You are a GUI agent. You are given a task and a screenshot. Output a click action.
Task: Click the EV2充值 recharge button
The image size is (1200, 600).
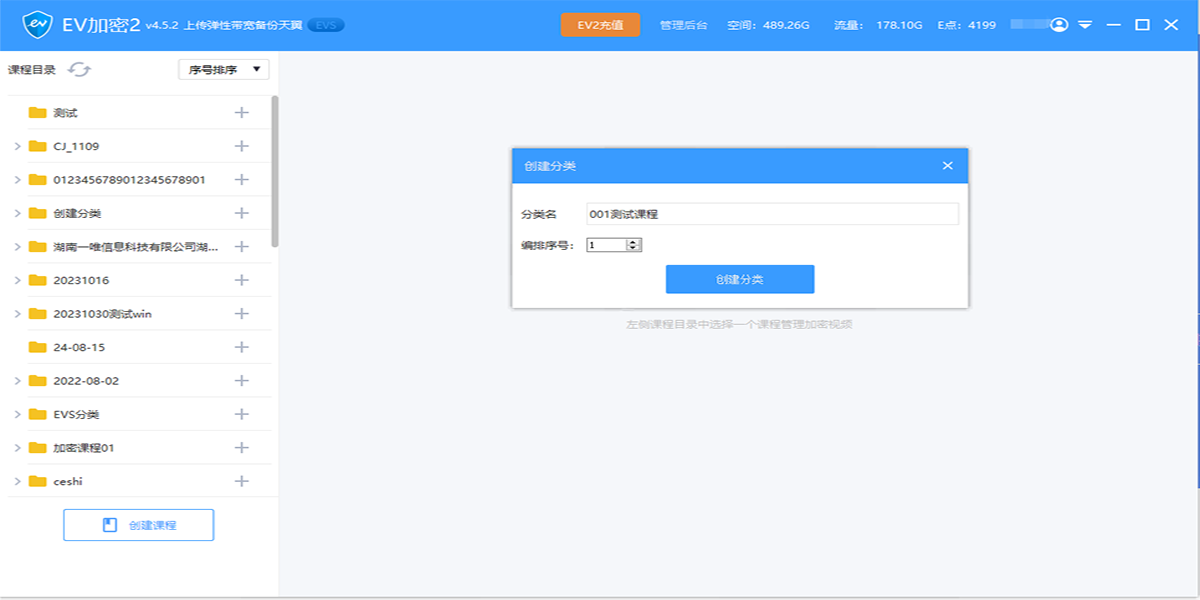point(600,25)
